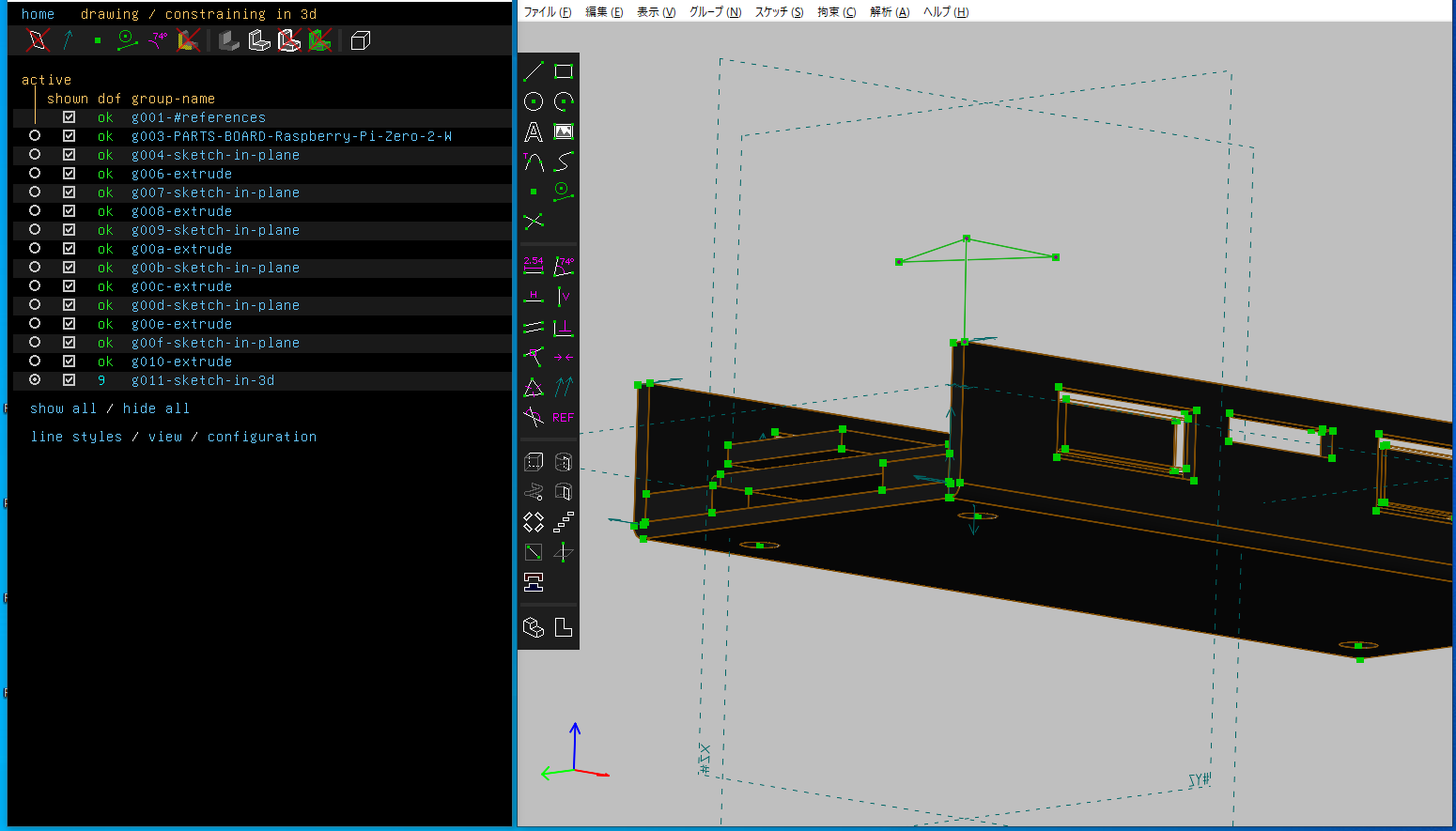Toggle shaded solid model display icon
The height and width of the screenshot is (831, 1456).
tap(229, 40)
